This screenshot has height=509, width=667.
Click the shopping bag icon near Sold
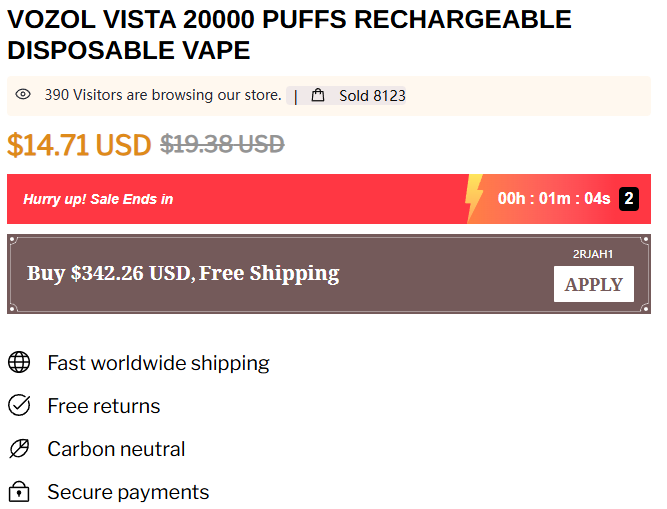pyautogui.click(x=318, y=96)
